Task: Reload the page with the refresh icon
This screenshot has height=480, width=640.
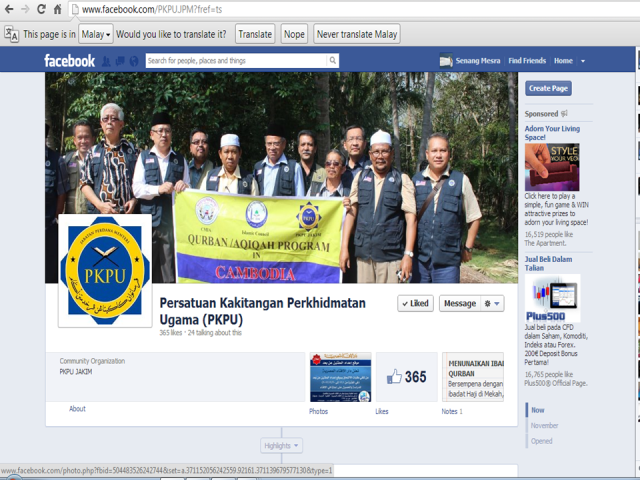Action: (41, 9)
